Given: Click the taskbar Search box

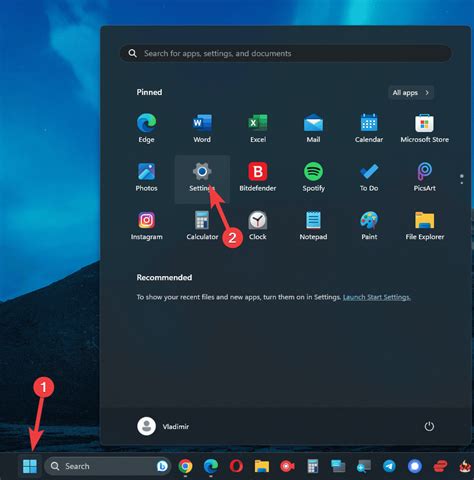Looking at the screenshot, I should click(x=108, y=466).
